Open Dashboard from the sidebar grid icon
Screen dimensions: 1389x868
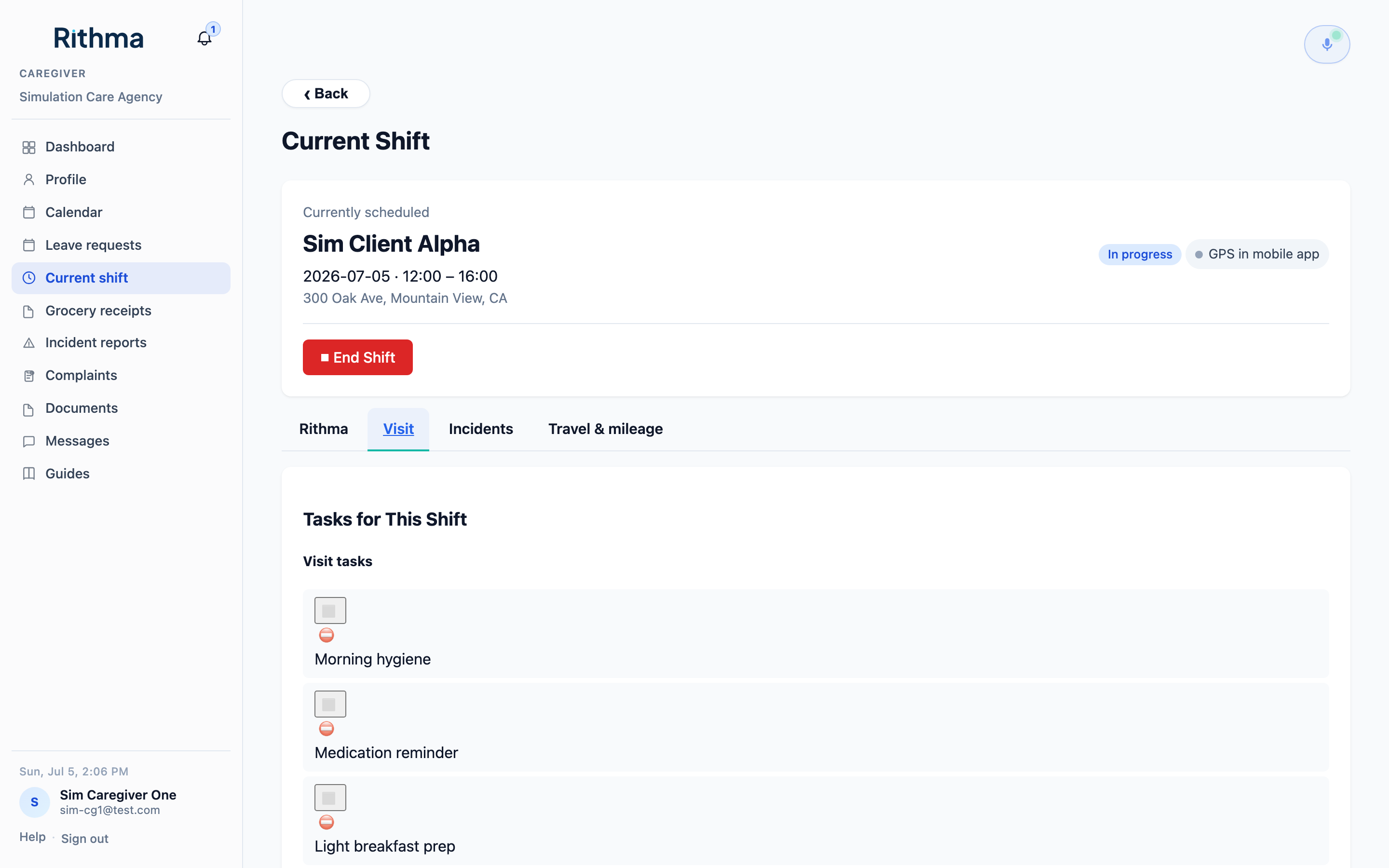(29, 148)
